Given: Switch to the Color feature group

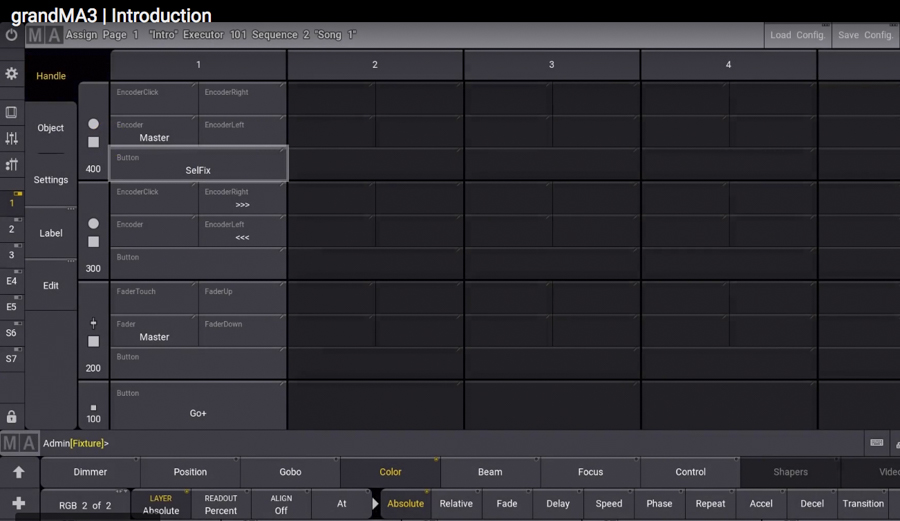Looking at the screenshot, I should [390, 472].
